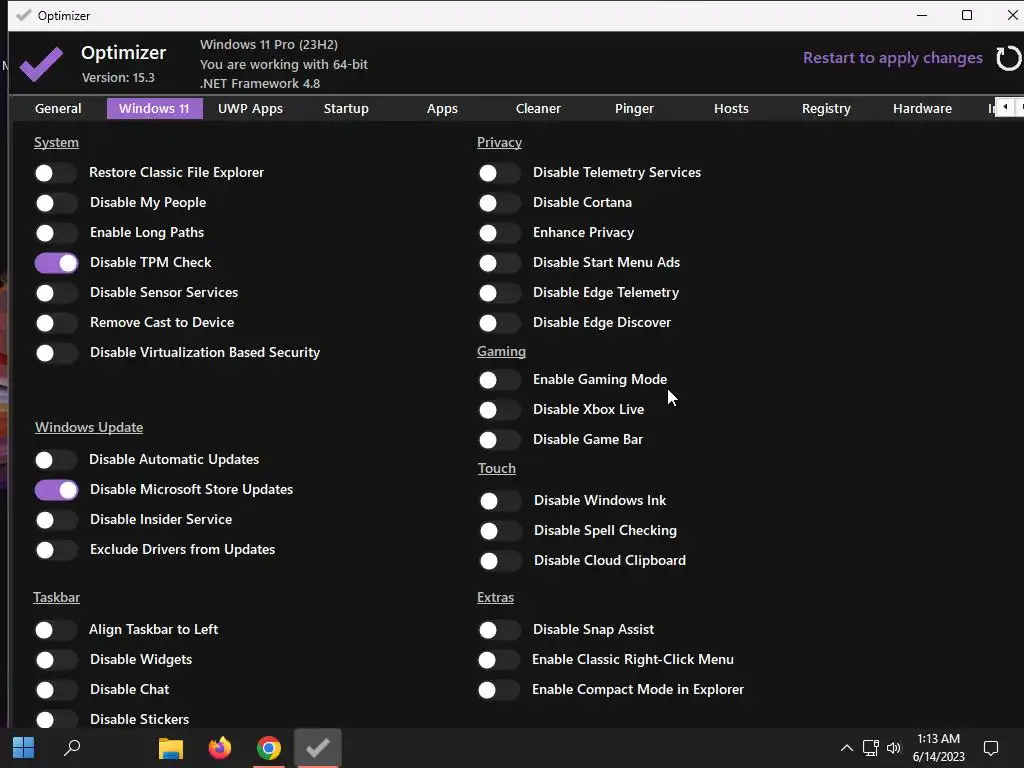Enable Compact Mode in Explorer toggle
The height and width of the screenshot is (768, 1024).
coord(499,690)
